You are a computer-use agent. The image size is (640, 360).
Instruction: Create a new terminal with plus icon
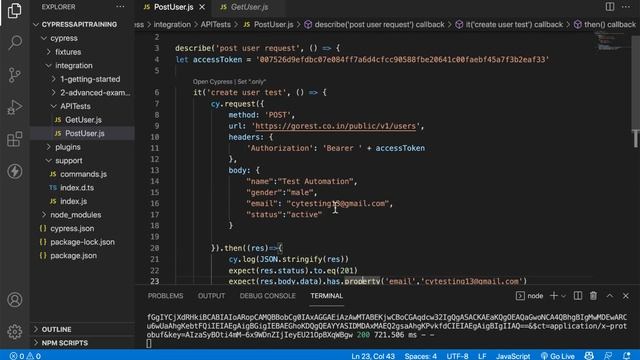click(553, 296)
